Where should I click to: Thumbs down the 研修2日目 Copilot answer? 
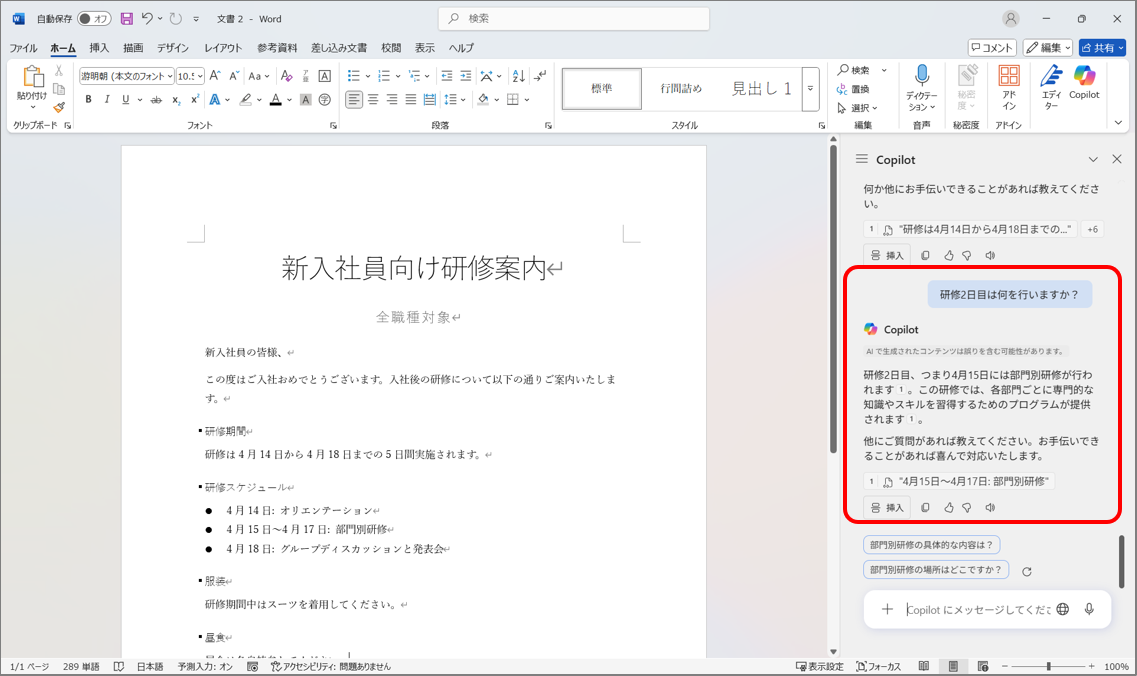coord(967,508)
